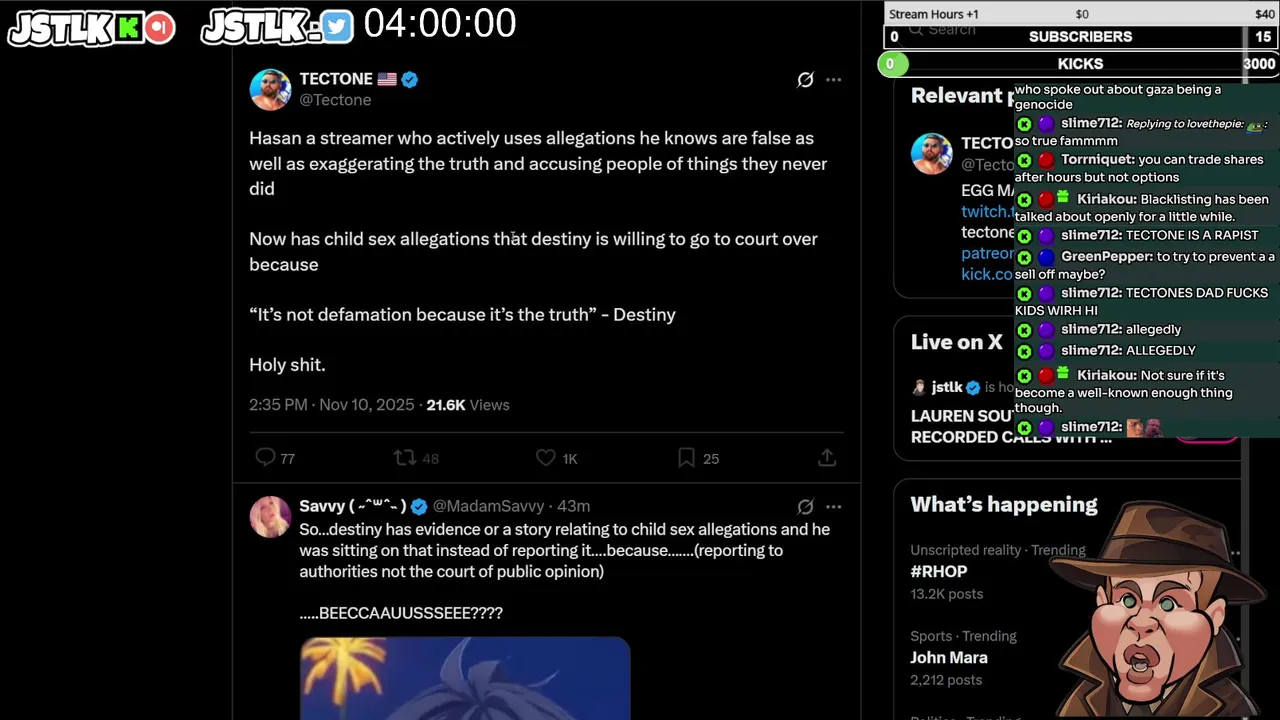Screen dimensions: 1280x720
Task: Click the Kick logo in the JSTLK overlay
Action: (128, 28)
